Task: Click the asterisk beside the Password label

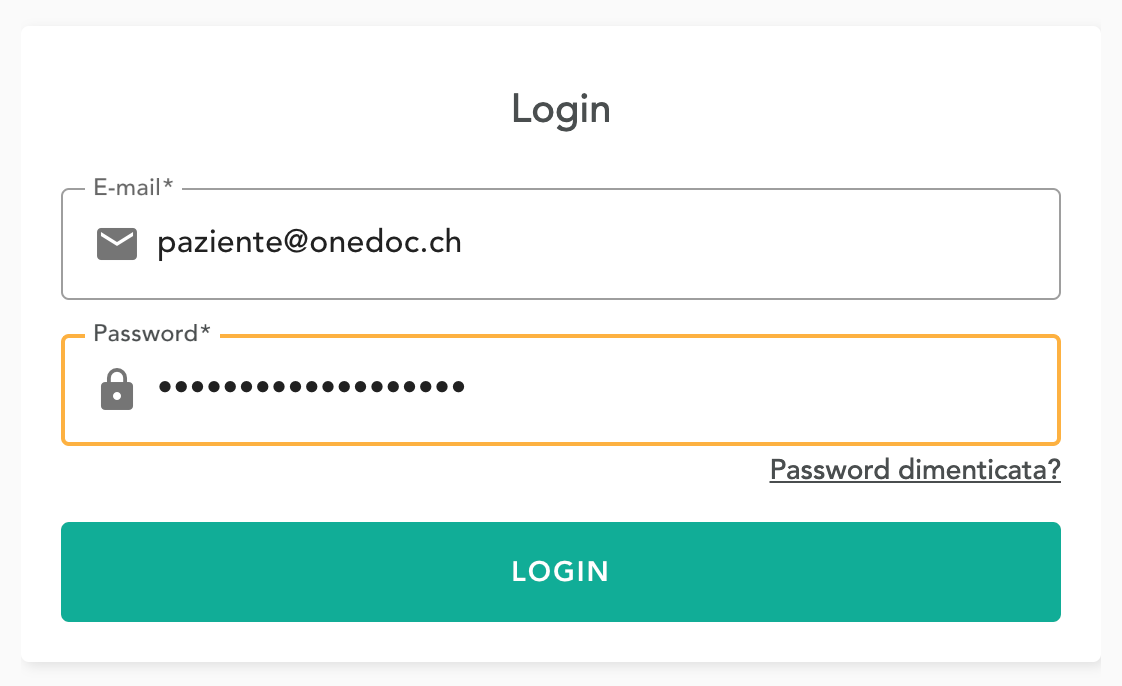Action: [x=205, y=332]
